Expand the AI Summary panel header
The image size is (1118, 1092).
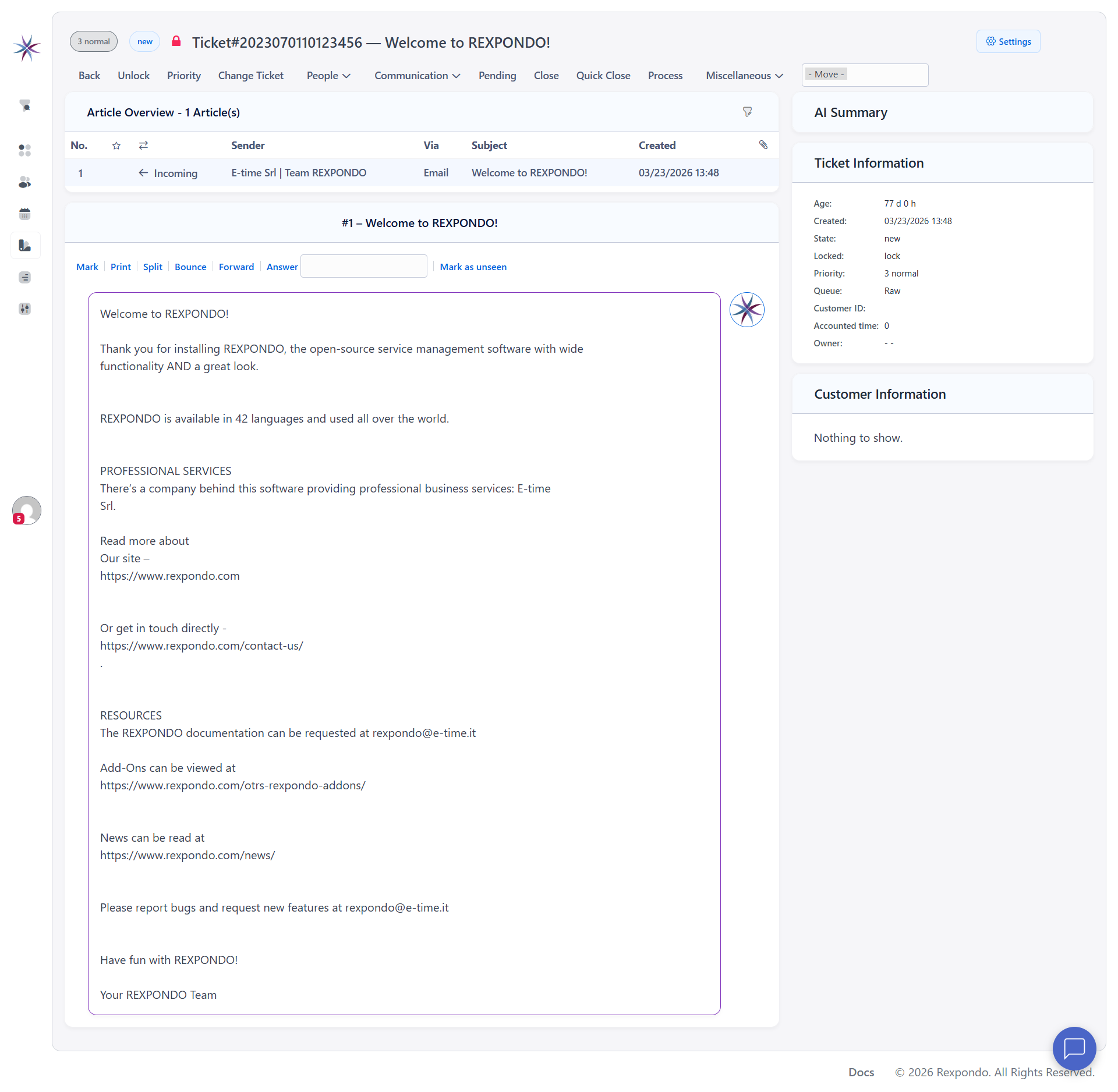(x=942, y=112)
